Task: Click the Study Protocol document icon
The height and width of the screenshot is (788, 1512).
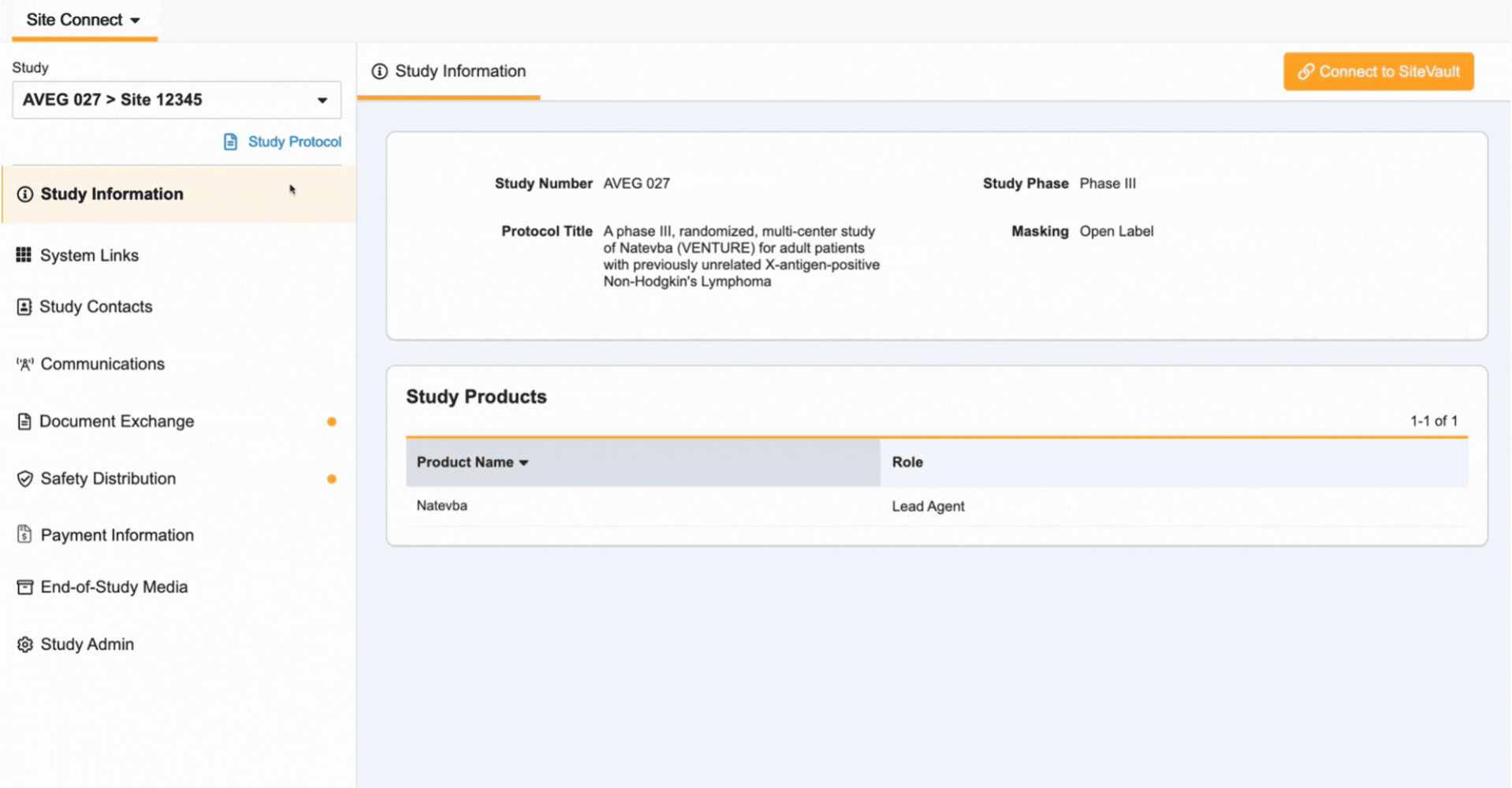Action: click(230, 142)
